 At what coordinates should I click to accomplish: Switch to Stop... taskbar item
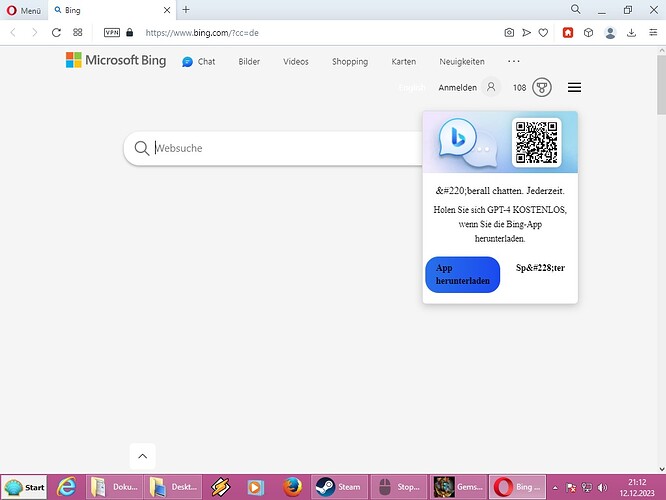coord(398,487)
